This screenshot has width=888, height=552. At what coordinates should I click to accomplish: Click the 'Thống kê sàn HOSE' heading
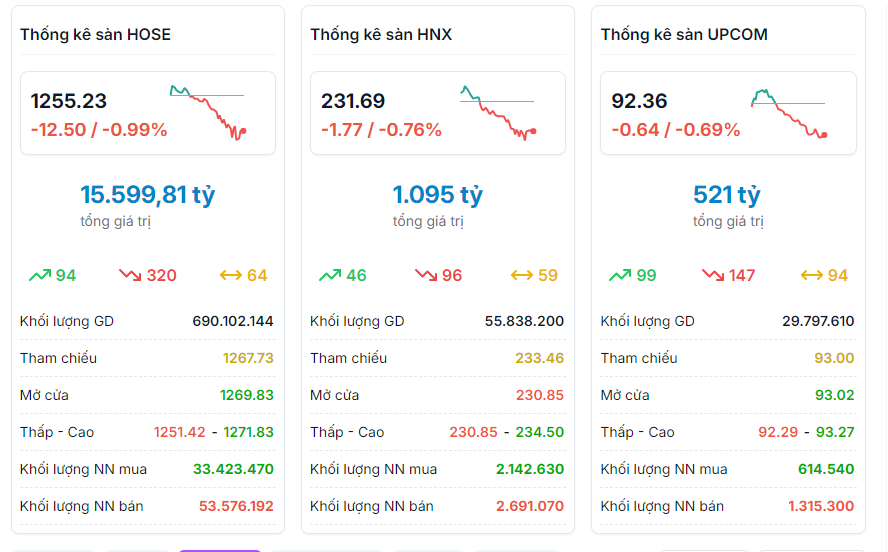(95, 35)
